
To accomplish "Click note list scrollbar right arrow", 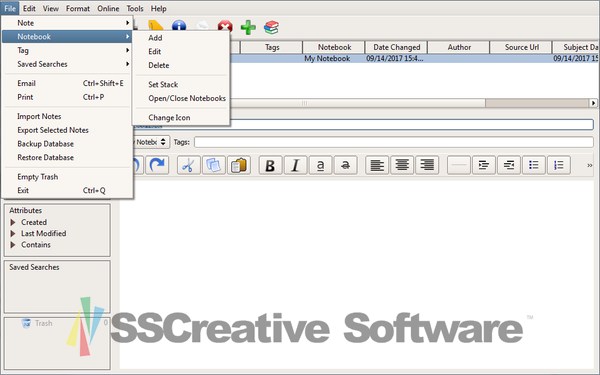I will (593, 103).
